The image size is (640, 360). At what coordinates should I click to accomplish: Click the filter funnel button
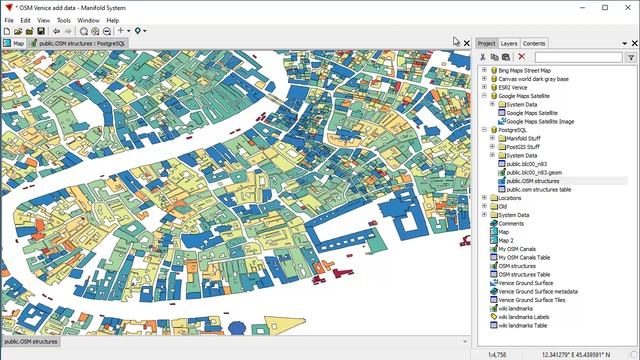click(x=631, y=58)
